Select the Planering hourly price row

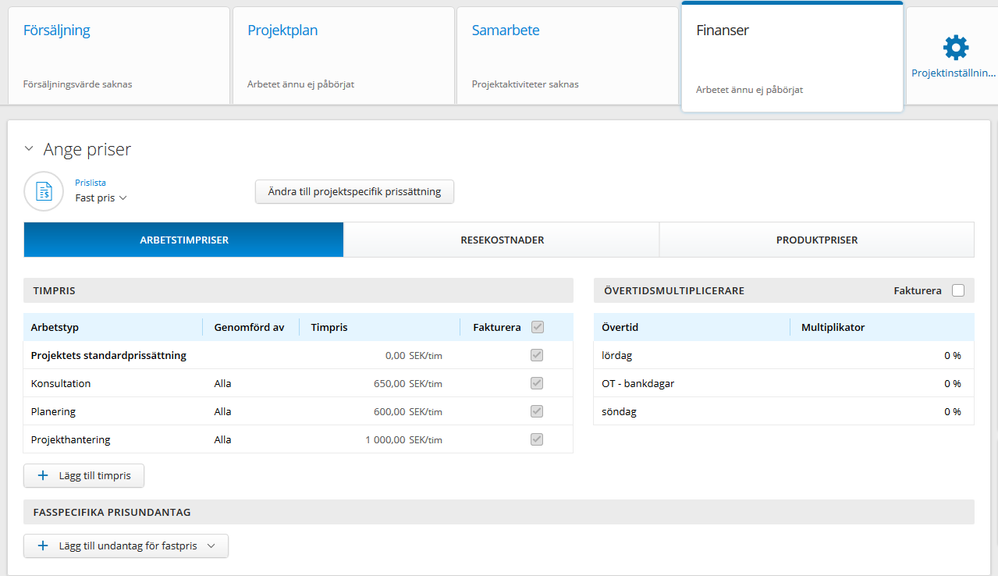coord(298,411)
